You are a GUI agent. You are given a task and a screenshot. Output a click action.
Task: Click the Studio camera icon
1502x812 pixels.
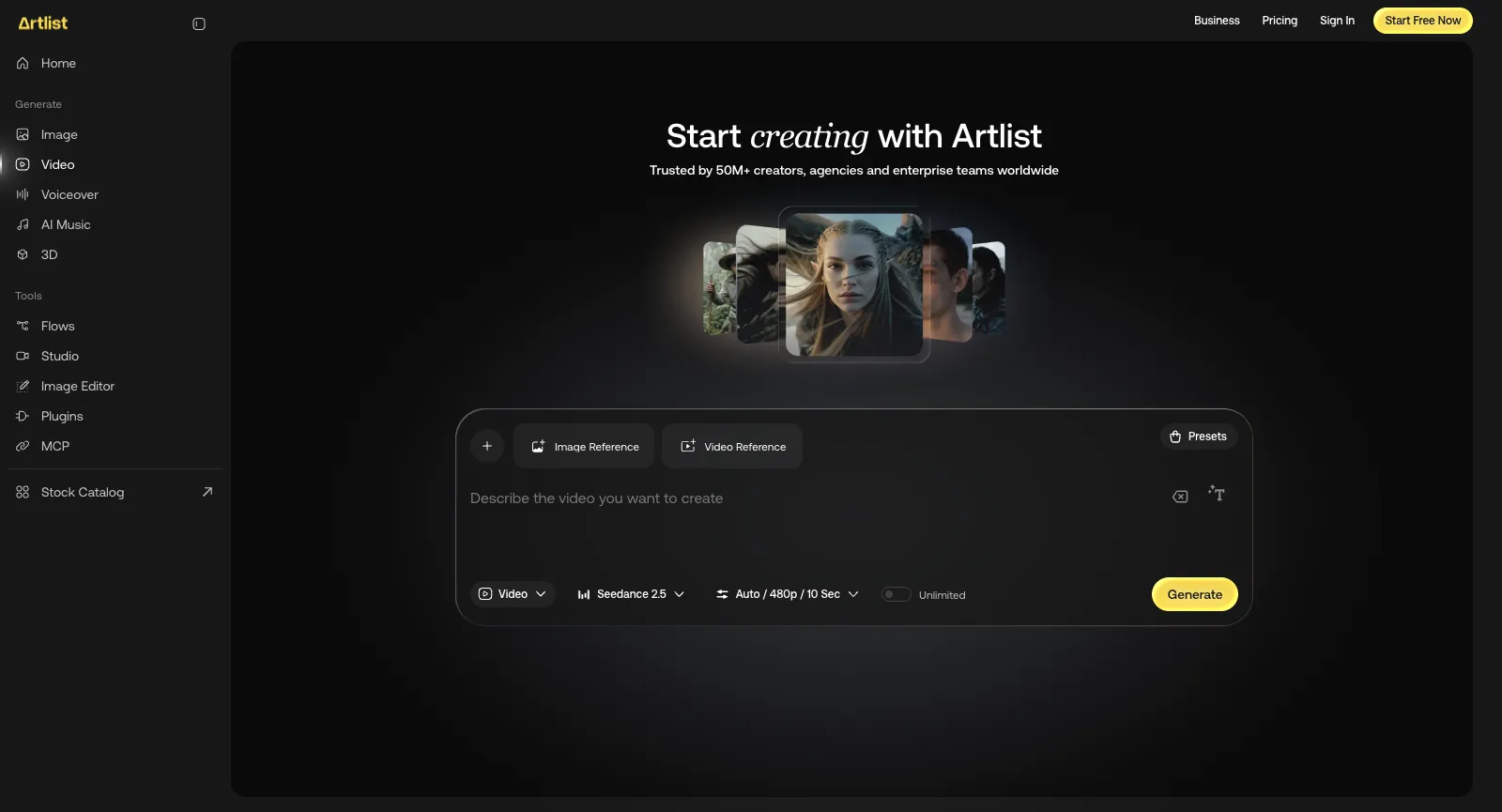(x=23, y=356)
